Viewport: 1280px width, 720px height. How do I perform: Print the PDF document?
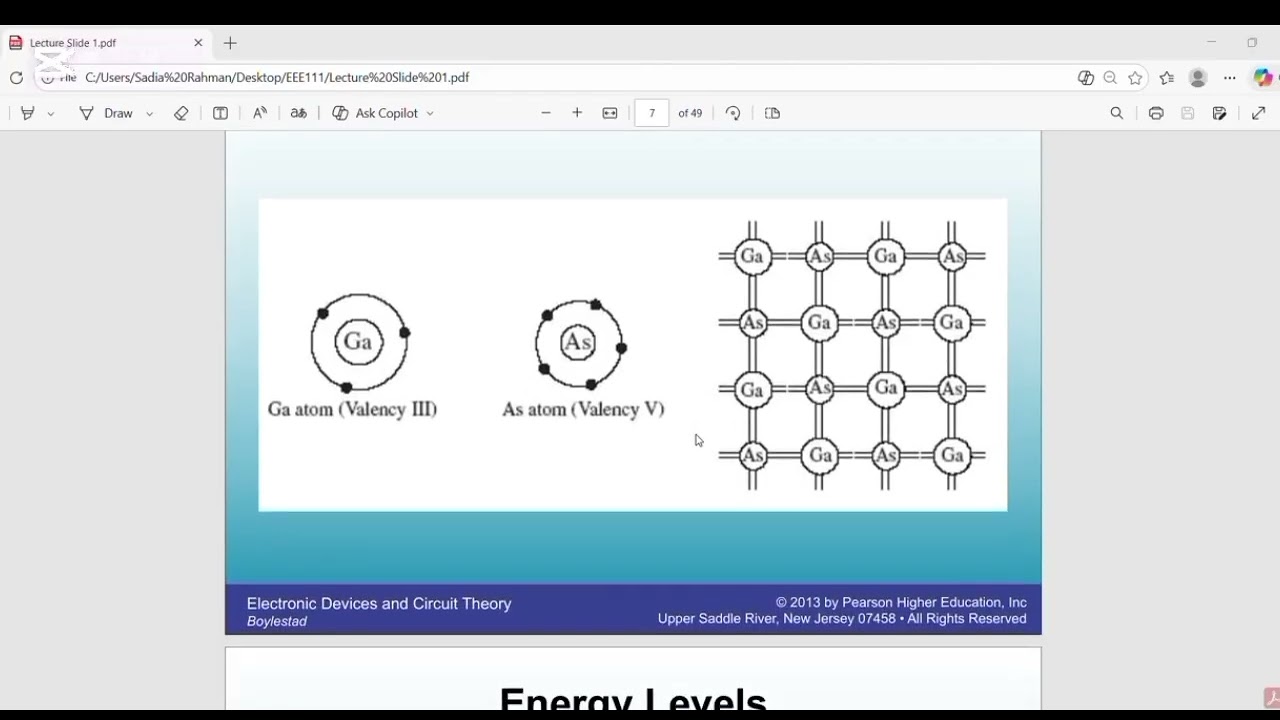1156,113
